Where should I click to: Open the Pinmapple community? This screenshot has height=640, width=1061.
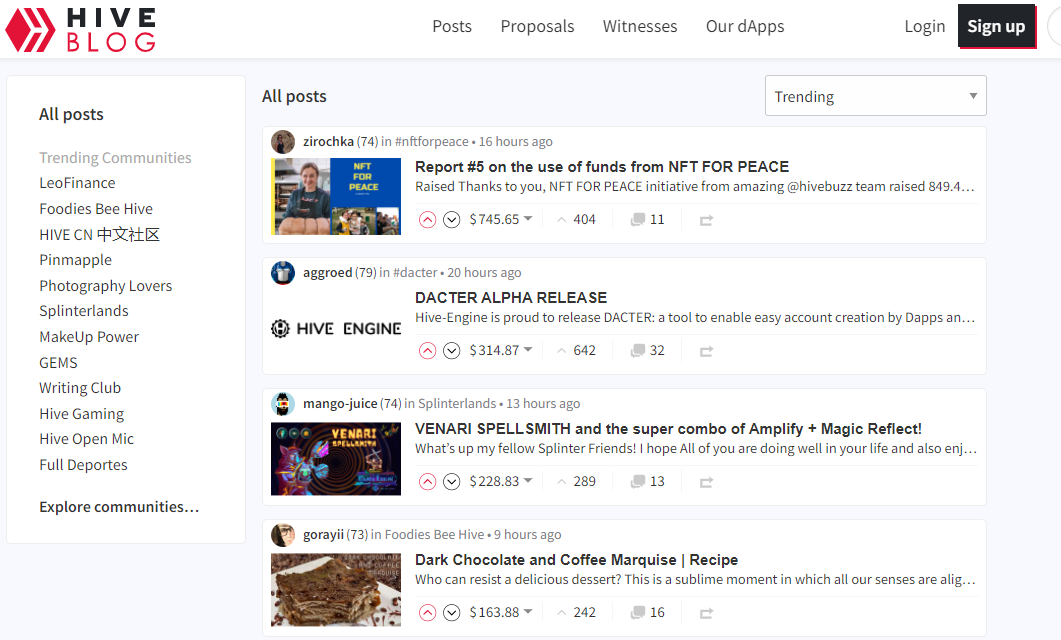pyautogui.click(x=76, y=260)
